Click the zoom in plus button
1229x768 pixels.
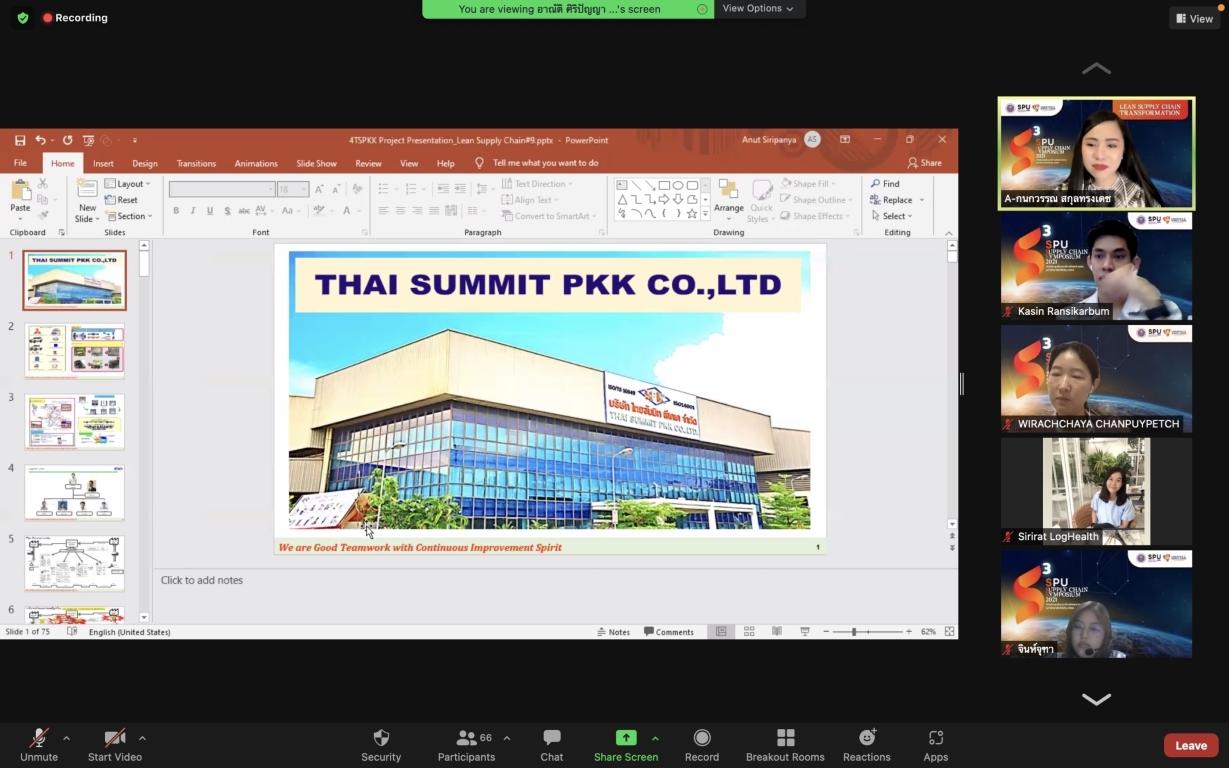(909, 632)
